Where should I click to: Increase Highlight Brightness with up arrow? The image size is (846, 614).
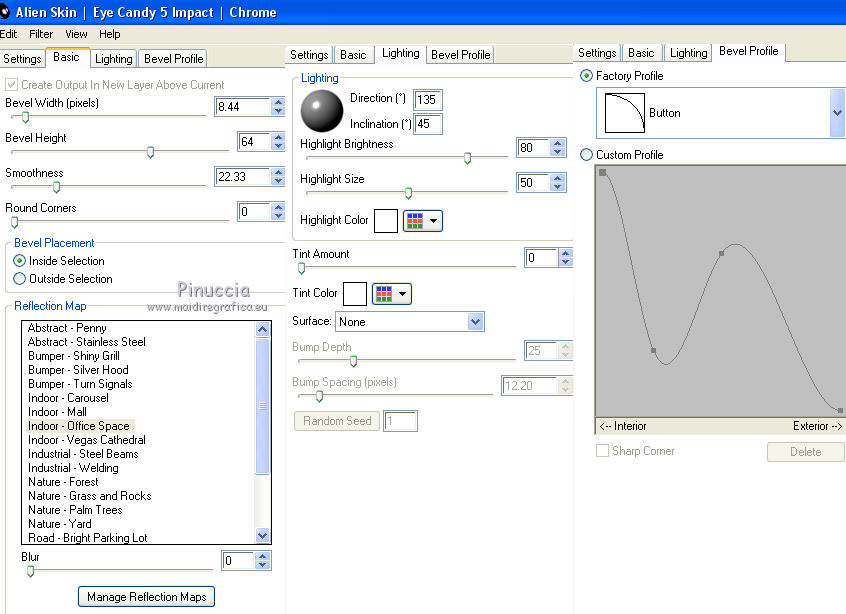coord(558,143)
